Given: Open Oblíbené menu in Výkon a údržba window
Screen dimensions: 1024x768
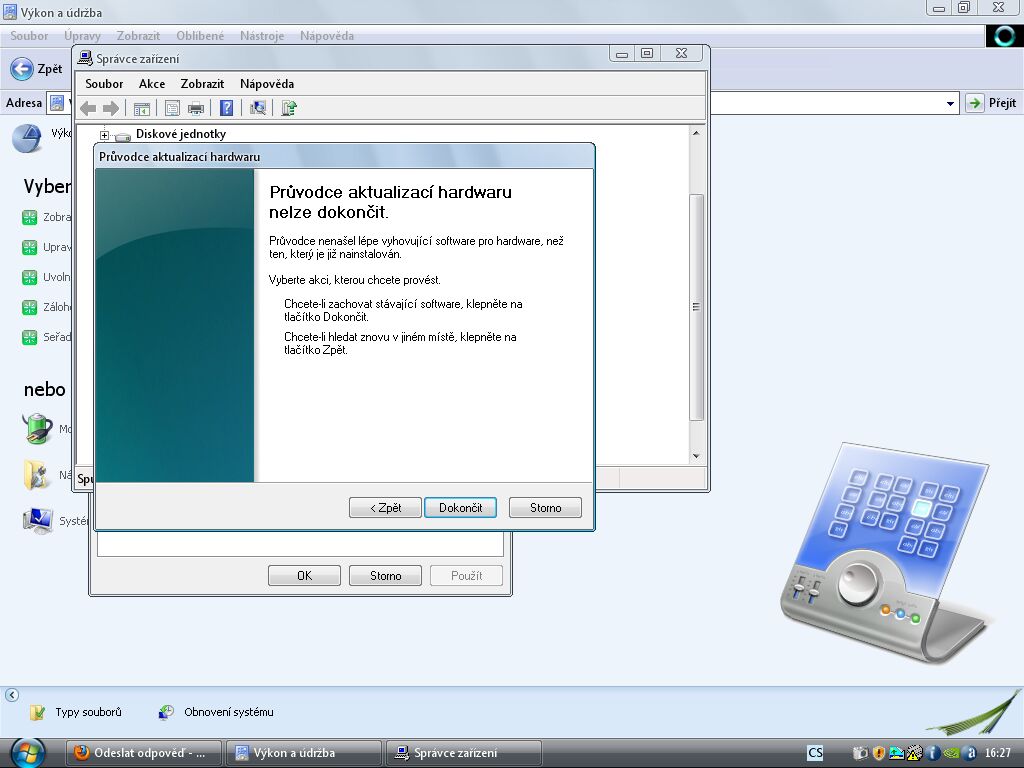Looking at the screenshot, I should tap(200, 36).
